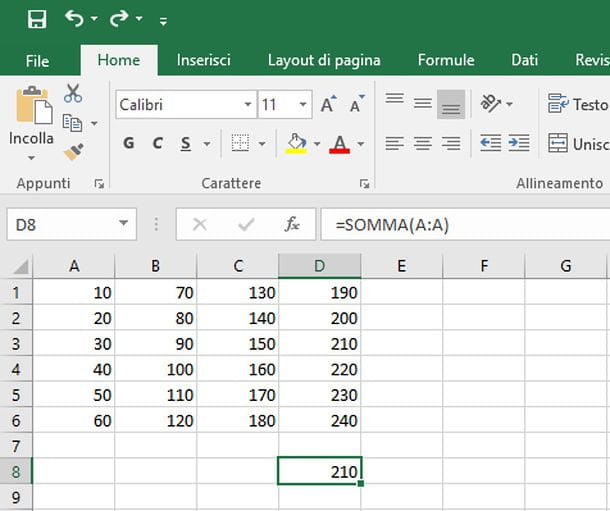
Task: Select column A header
Action: (74, 266)
